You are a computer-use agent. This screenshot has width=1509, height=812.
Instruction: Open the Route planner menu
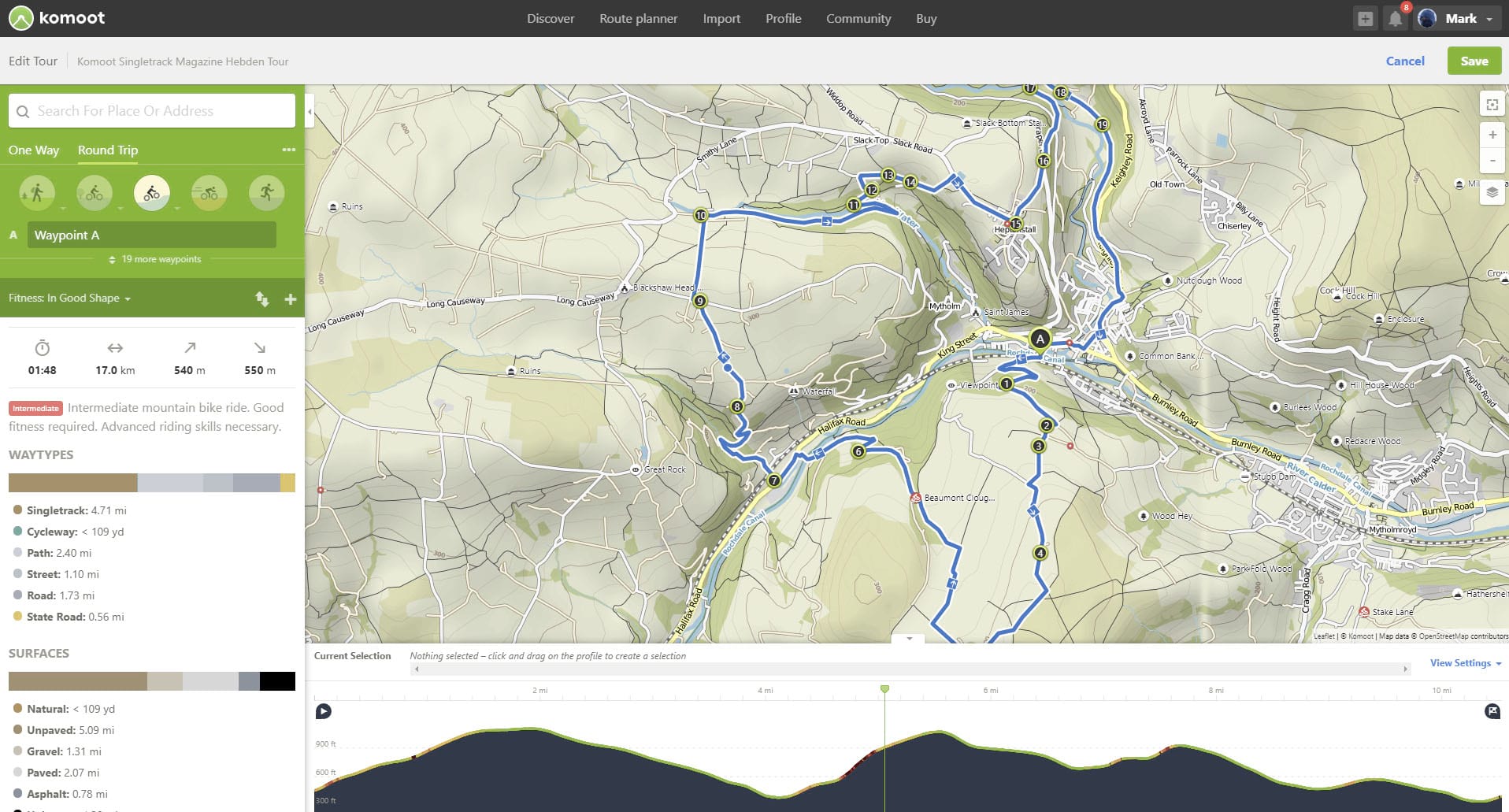[x=638, y=19]
